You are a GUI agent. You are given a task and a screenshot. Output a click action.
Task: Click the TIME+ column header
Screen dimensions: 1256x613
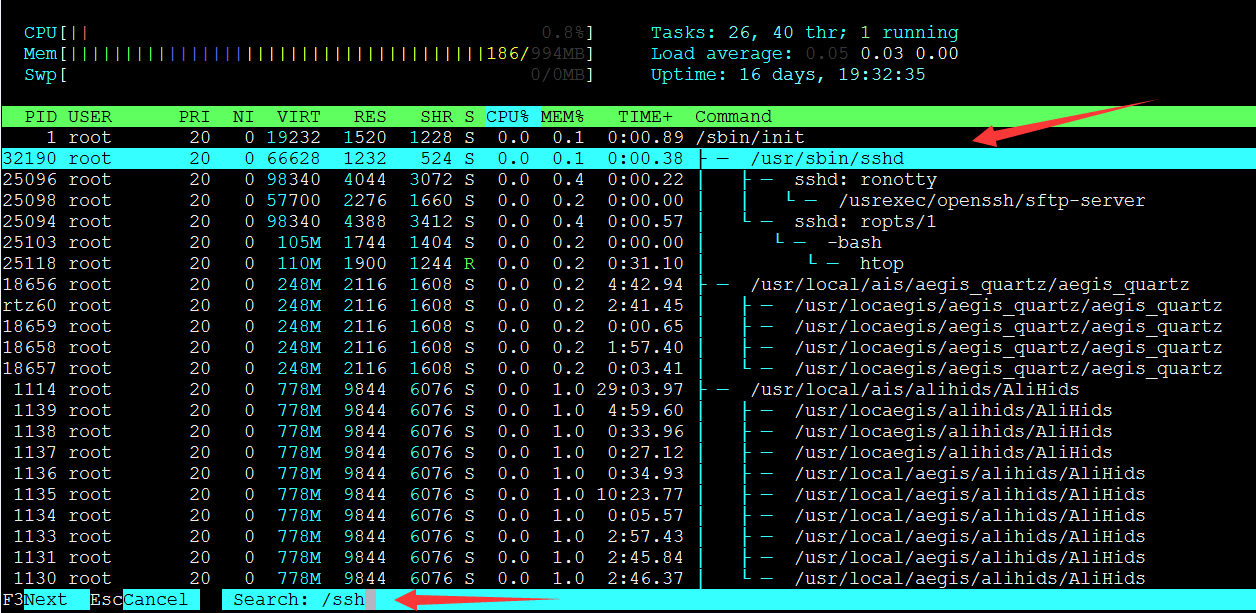coord(645,117)
